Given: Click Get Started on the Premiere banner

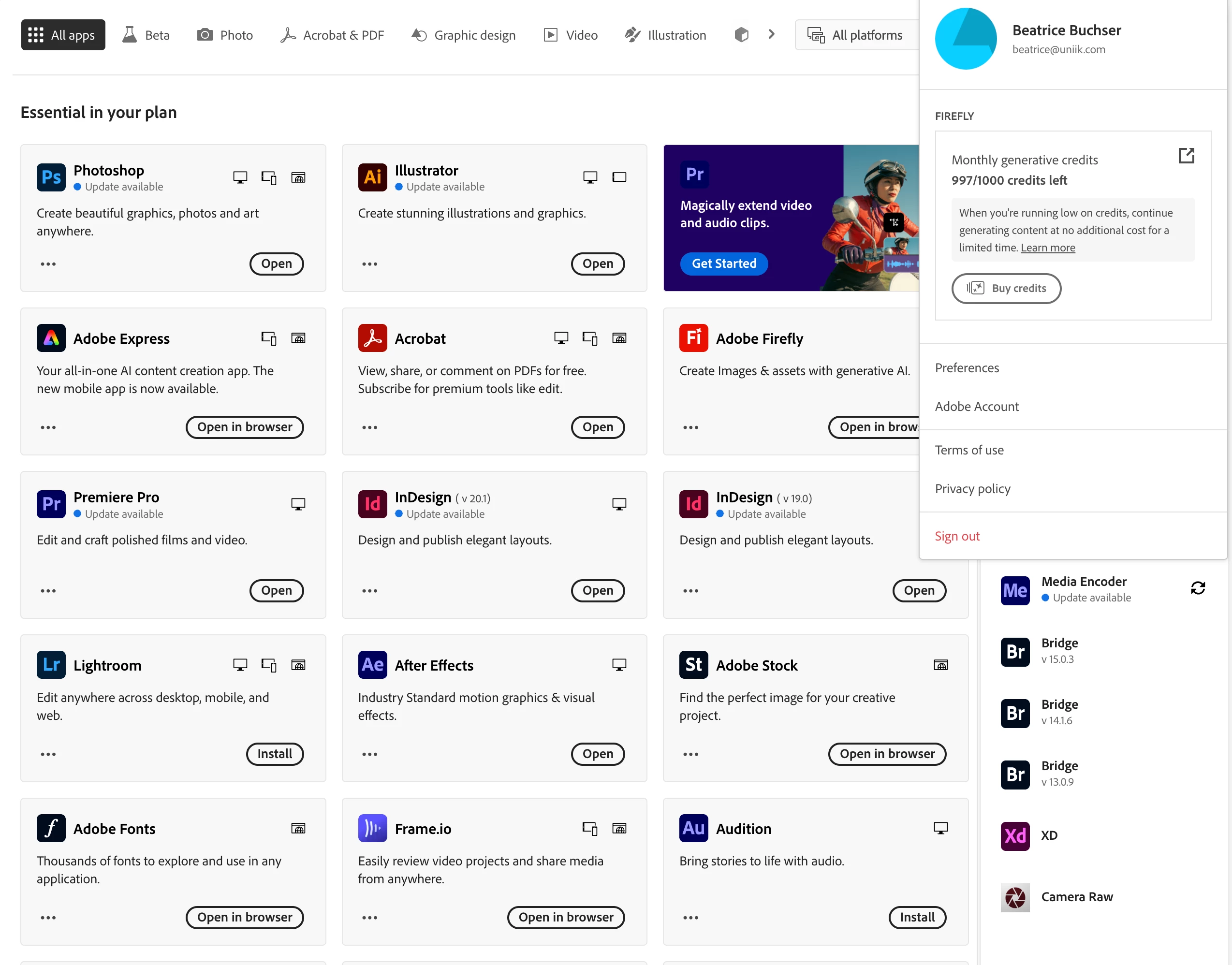Looking at the screenshot, I should pyautogui.click(x=723, y=263).
